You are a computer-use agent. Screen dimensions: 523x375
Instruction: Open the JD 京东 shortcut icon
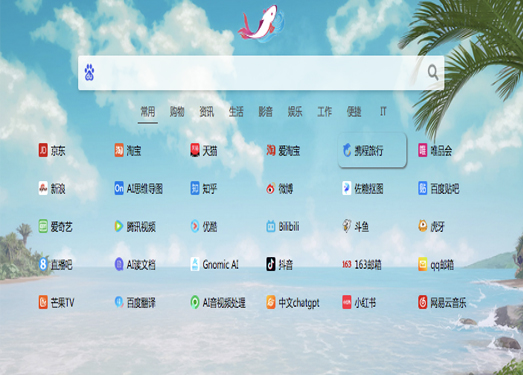(43, 150)
